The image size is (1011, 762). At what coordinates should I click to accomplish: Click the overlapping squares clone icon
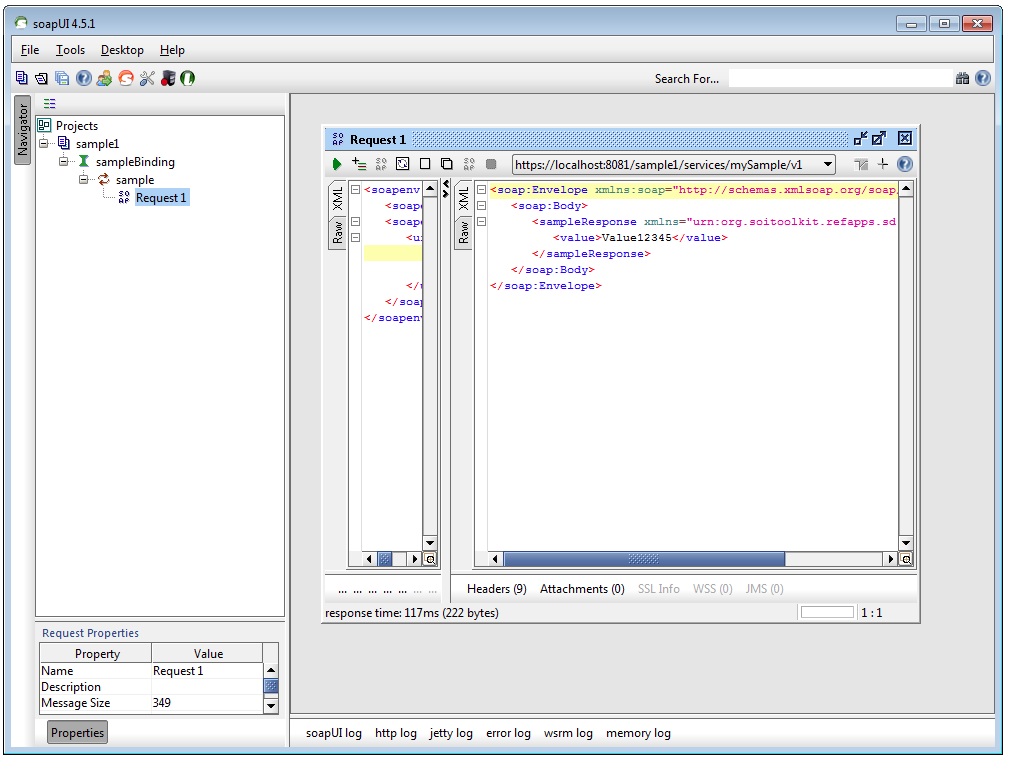[446, 164]
